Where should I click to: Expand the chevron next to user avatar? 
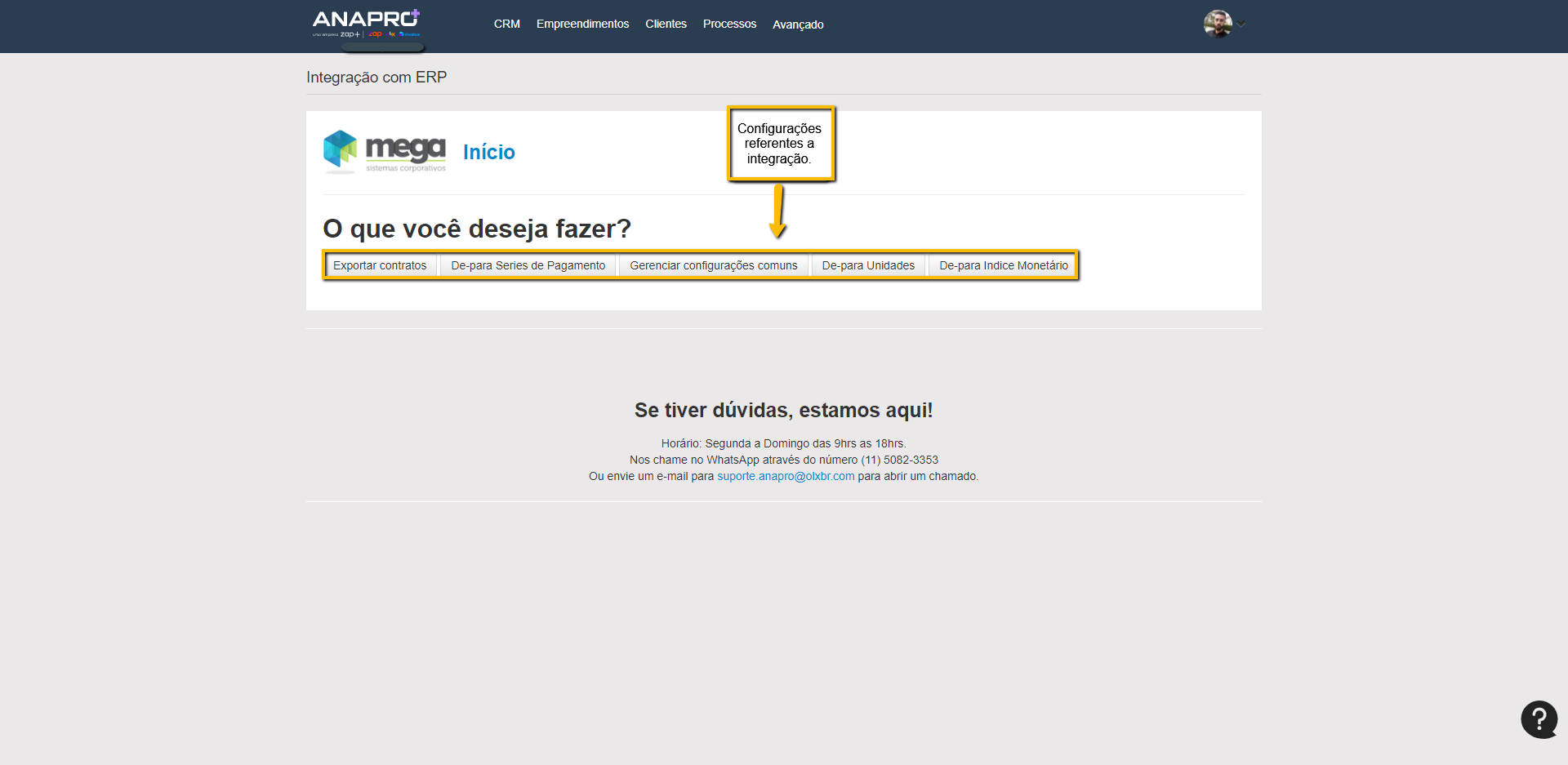1241,24
